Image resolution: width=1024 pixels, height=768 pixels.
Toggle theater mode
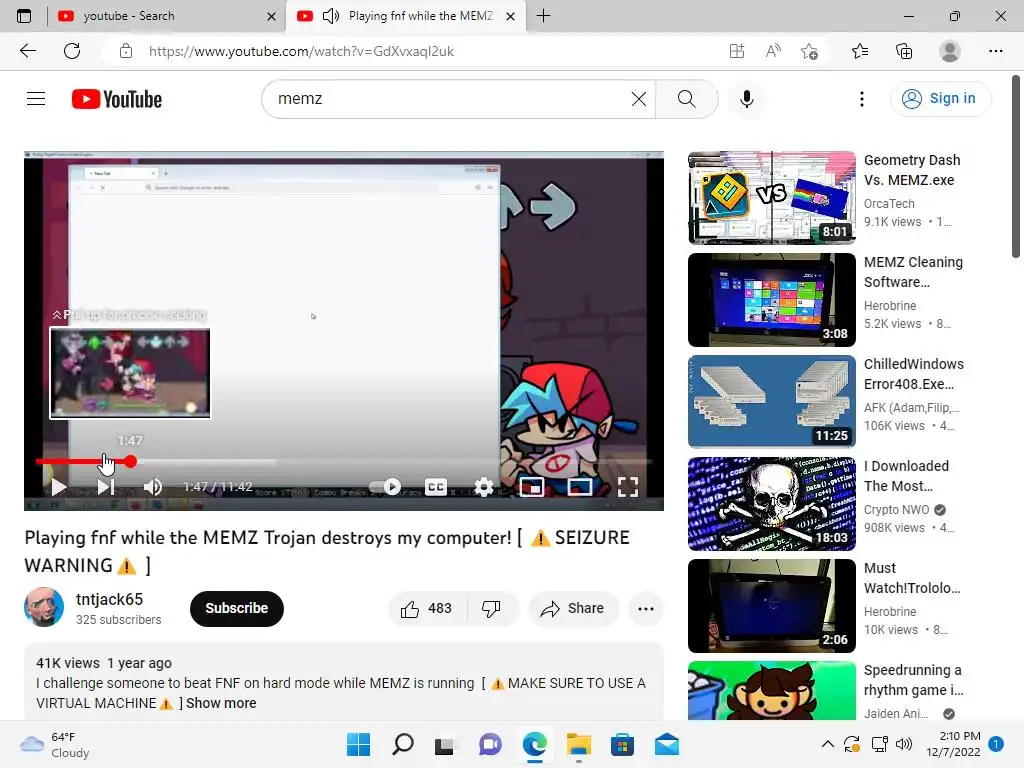point(580,487)
